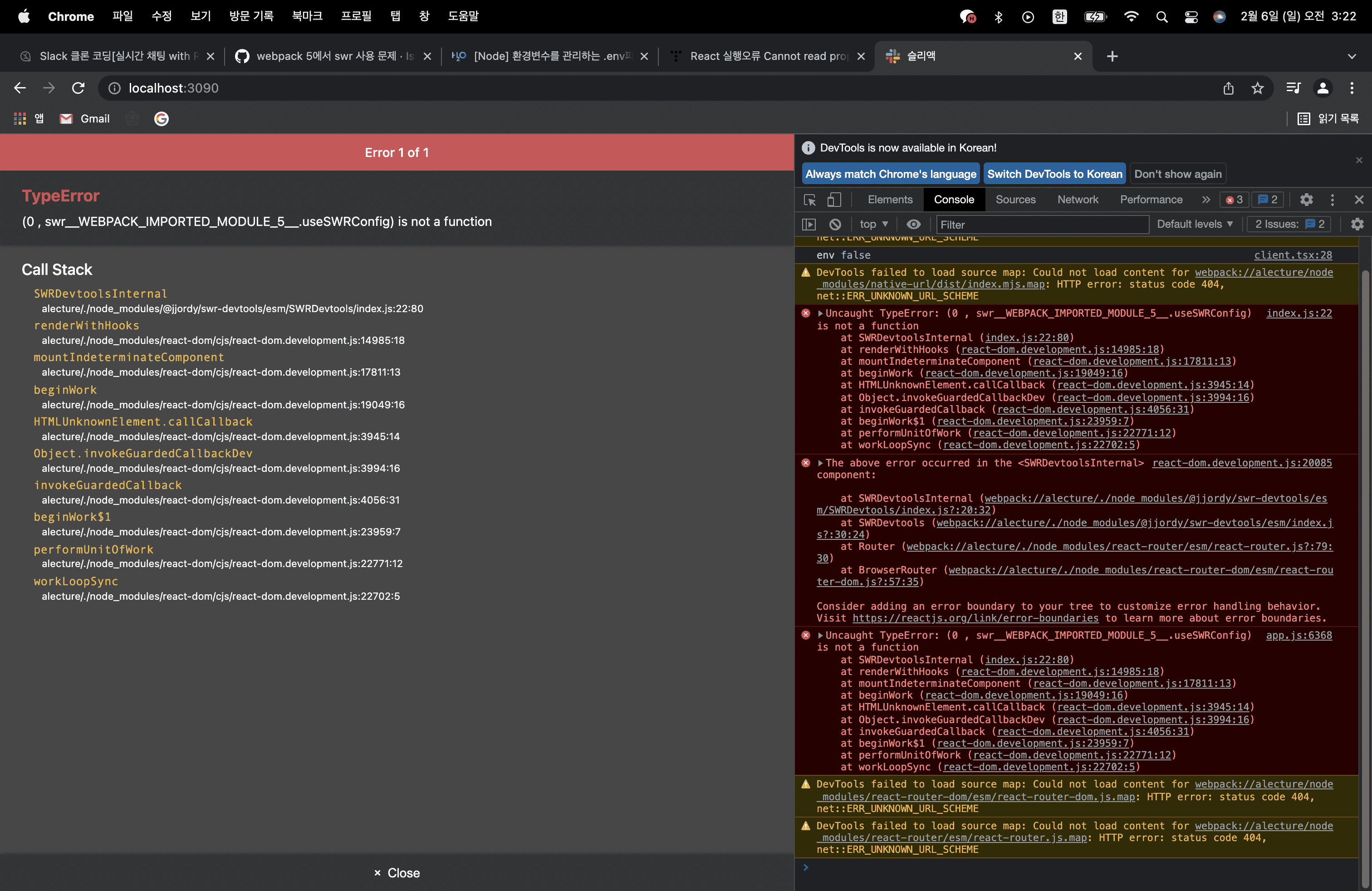Show the console sidebar panel icon
The height and width of the screenshot is (891, 1372).
coord(809,224)
